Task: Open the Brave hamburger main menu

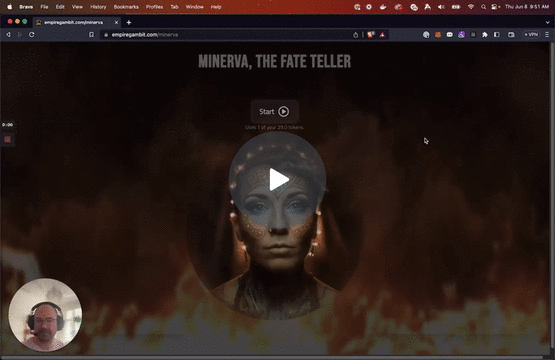Action: [547, 35]
